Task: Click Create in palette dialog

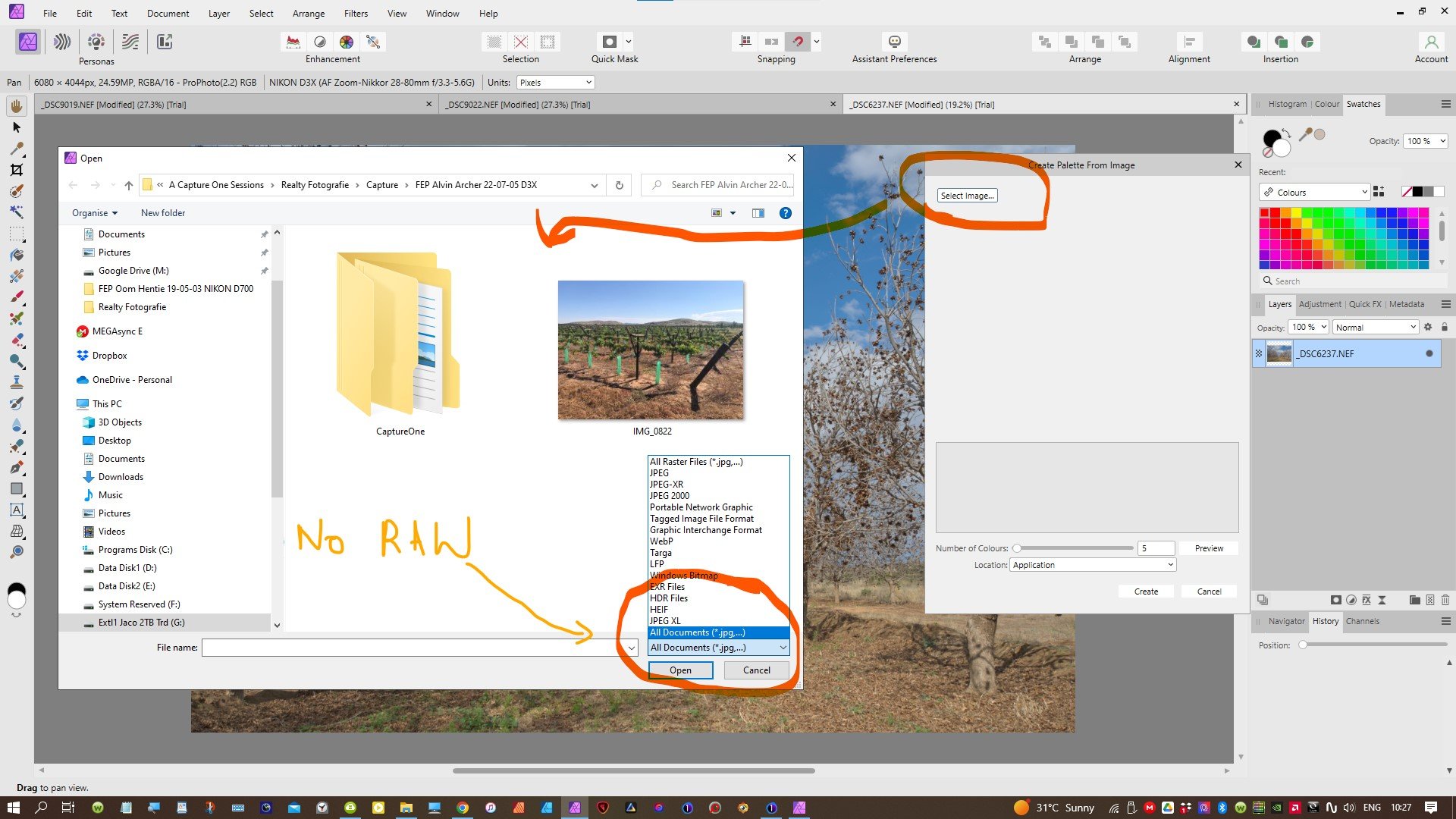Action: [x=1146, y=591]
